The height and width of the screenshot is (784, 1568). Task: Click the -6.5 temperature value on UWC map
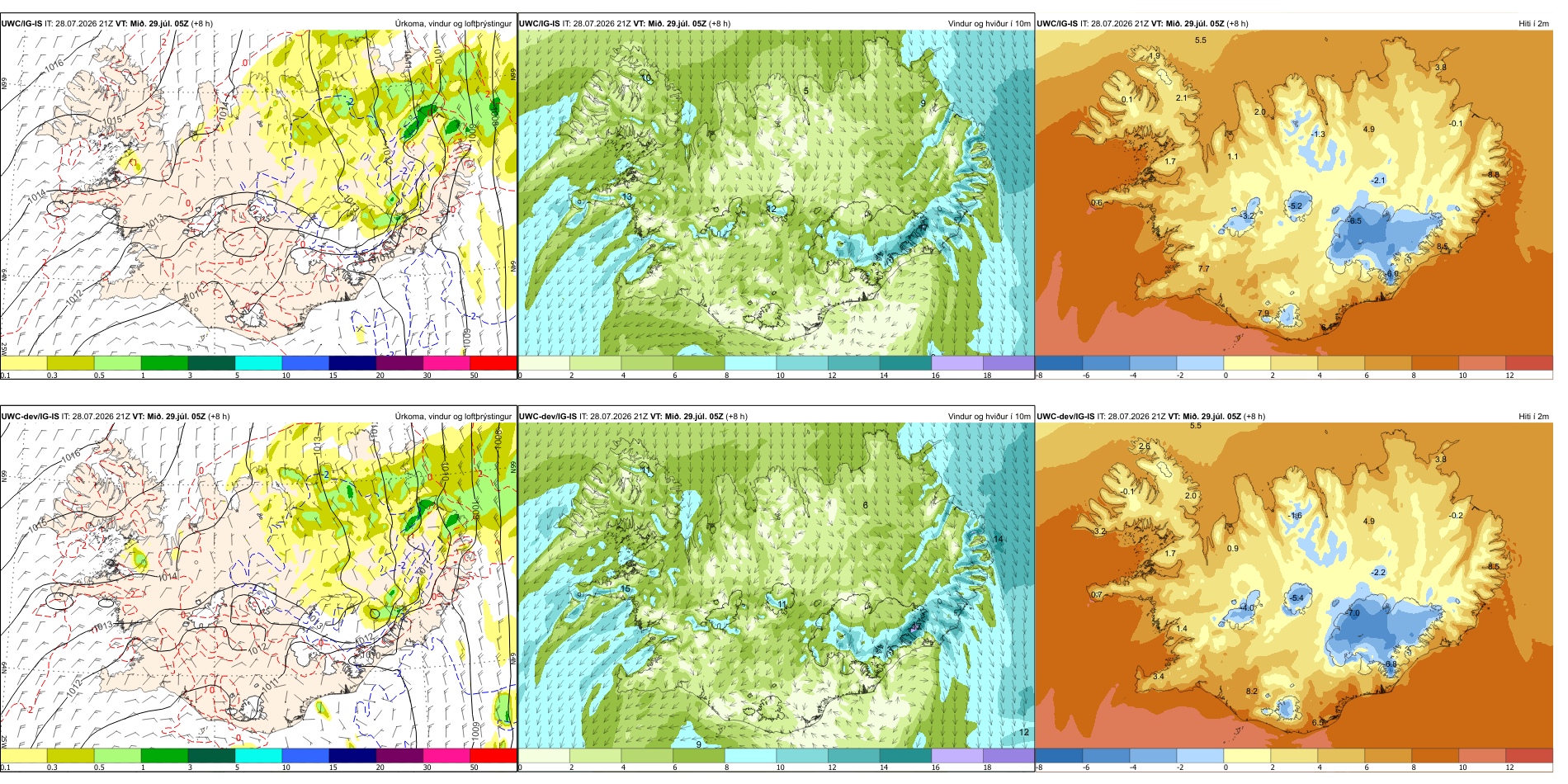coord(1355,221)
